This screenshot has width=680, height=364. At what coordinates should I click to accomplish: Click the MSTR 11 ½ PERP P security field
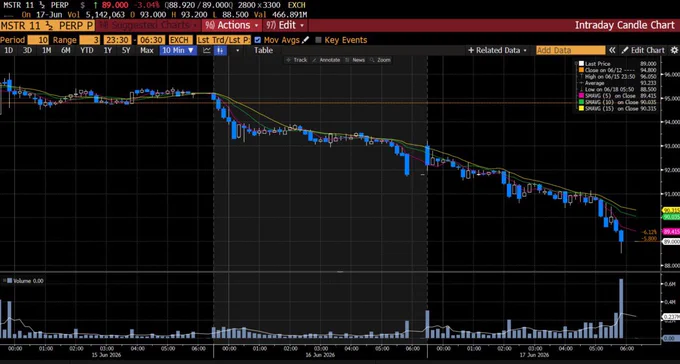(47, 25)
